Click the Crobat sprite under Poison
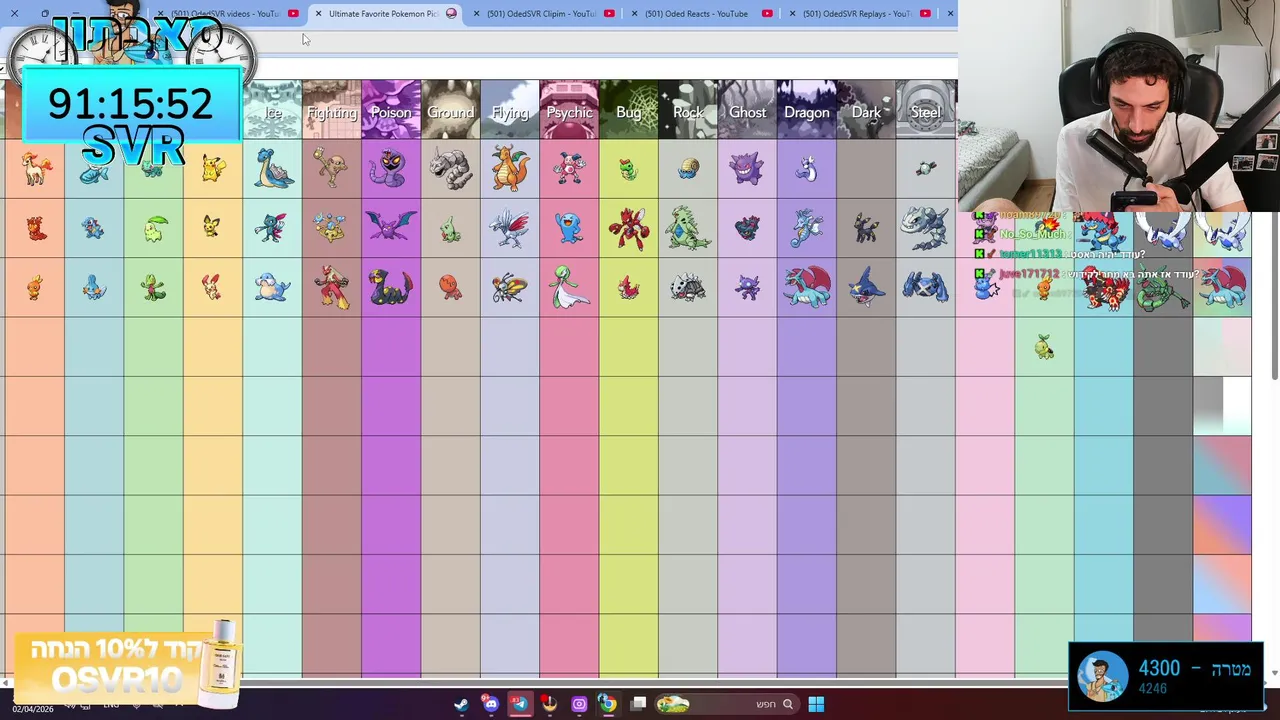Image resolution: width=1280 pixels, height=720 pixels. 391,228
